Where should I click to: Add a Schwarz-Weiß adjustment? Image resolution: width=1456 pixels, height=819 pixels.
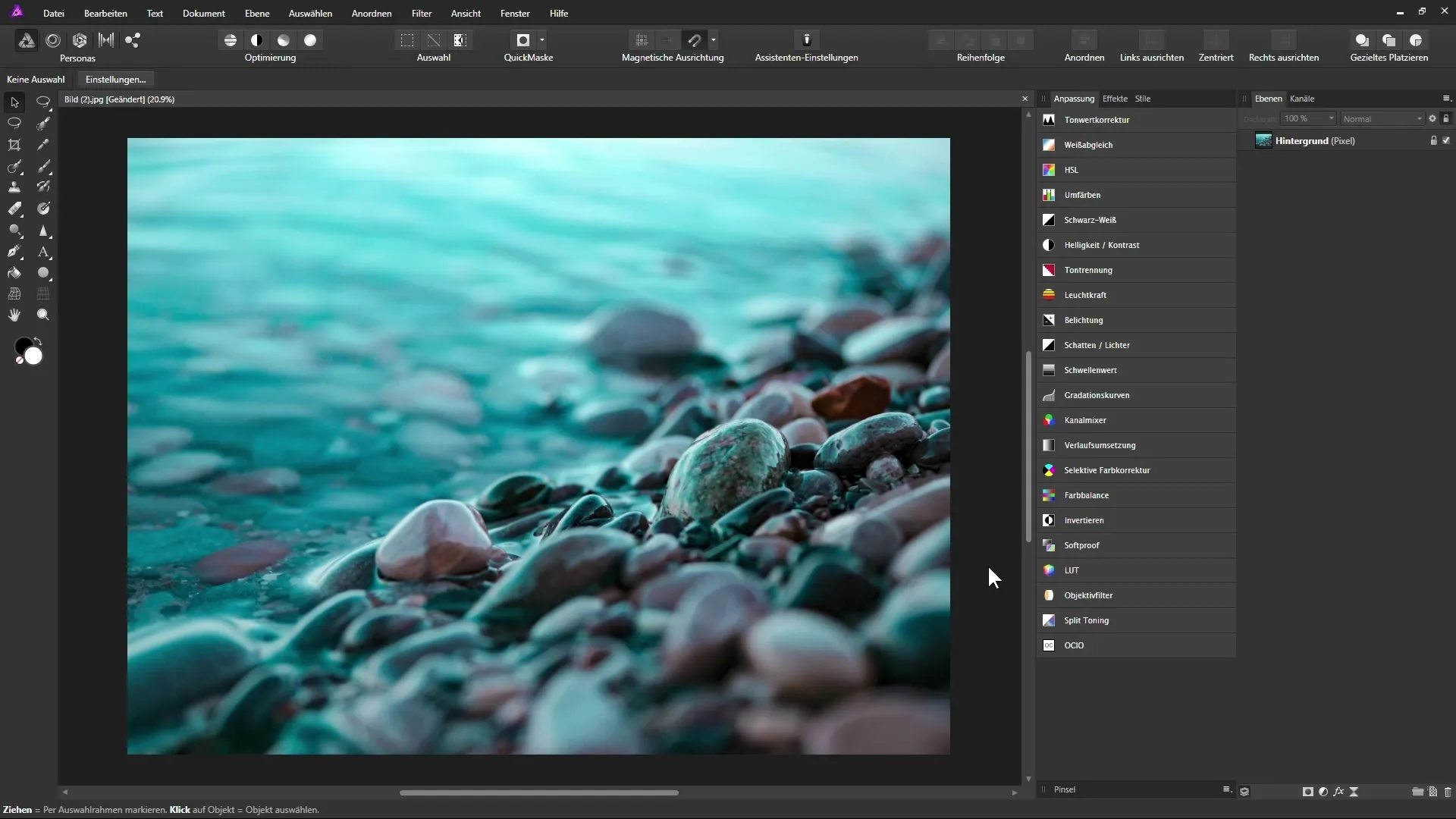pyautogui.click(x=1137, y=220)
